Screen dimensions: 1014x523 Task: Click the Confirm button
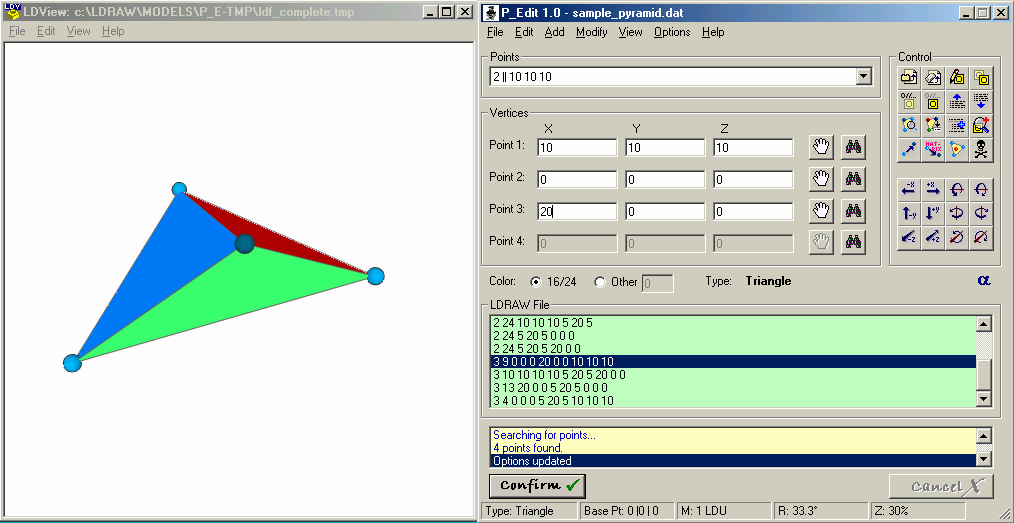[x=537, y=486]
